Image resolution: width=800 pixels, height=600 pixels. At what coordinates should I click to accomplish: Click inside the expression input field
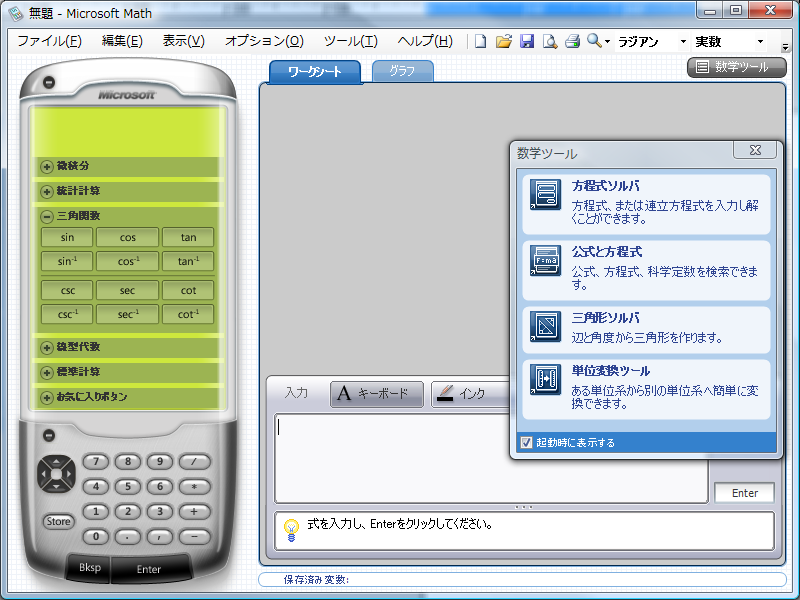tap(491, 458)
